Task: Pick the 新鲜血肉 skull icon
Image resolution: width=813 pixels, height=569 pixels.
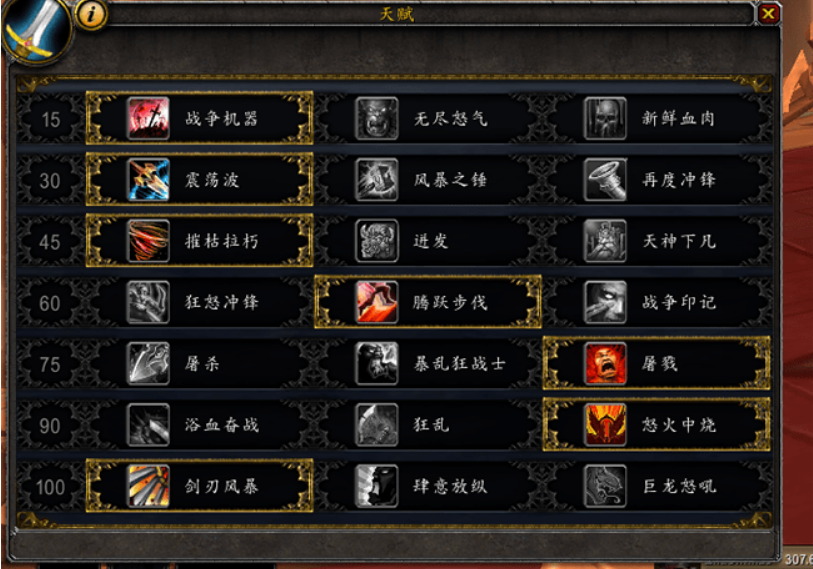Action: 605,119
